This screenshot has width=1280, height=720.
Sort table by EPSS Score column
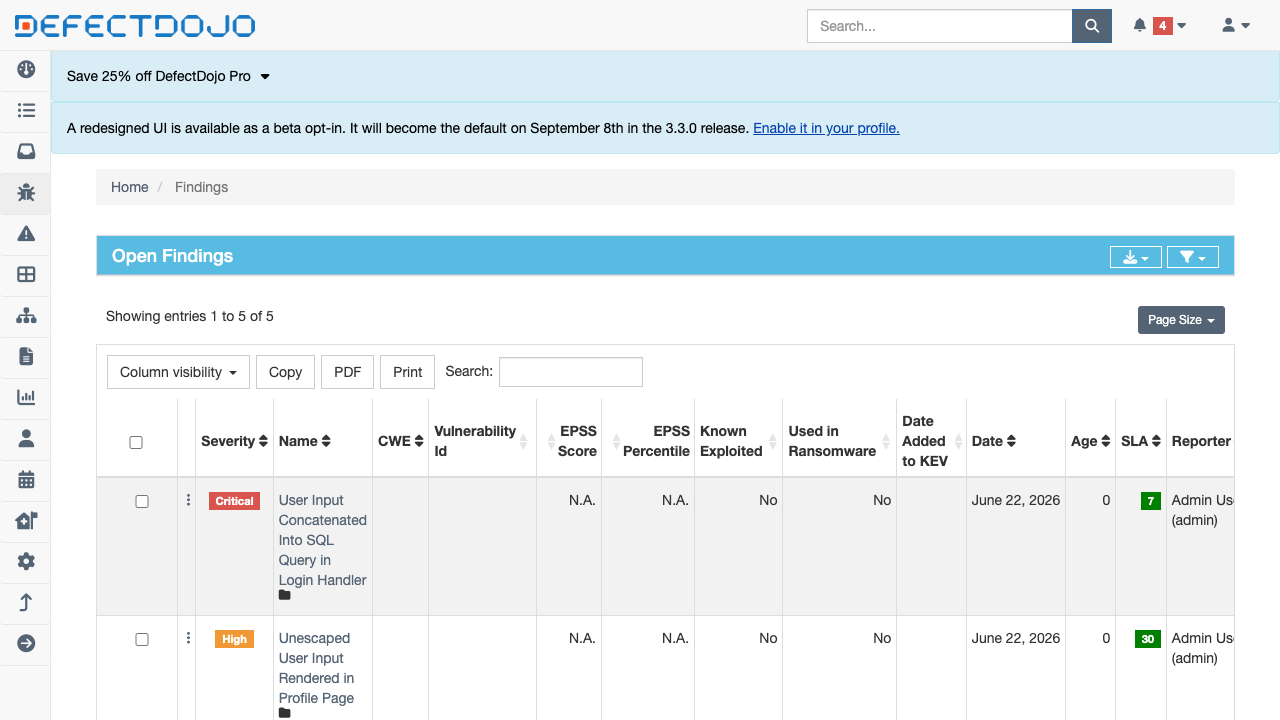point(571,441)
